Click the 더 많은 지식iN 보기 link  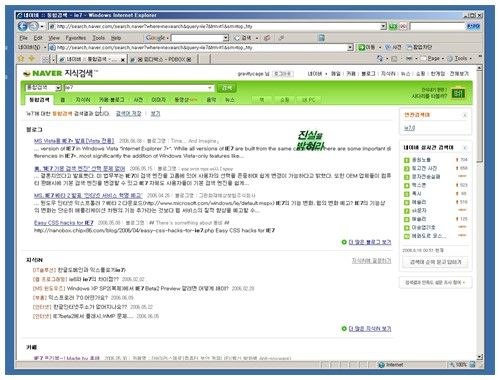370,329
